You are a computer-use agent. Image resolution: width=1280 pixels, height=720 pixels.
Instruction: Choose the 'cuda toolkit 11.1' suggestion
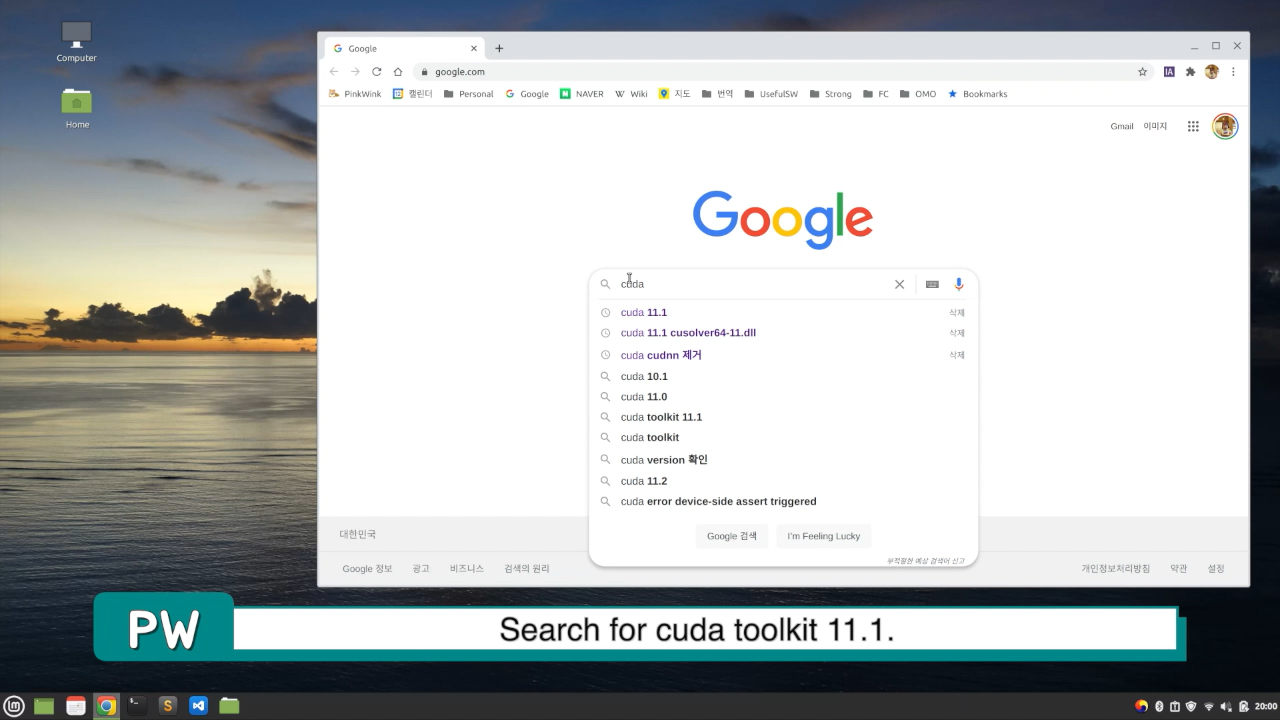(782, 417)
